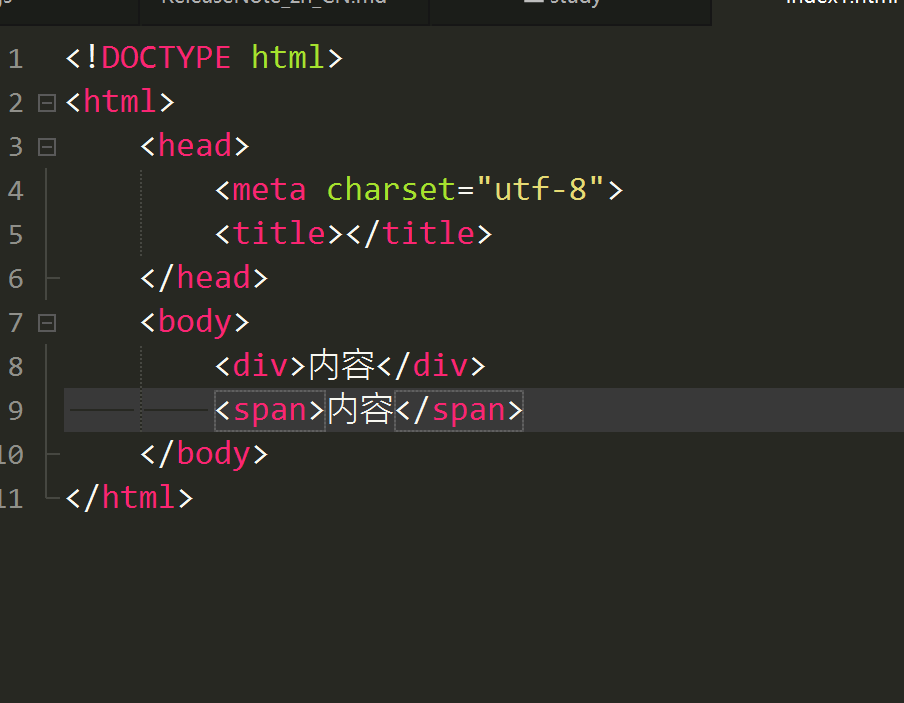The image size is (904, 703).
Task: Click the closing body tag
Action: (204, 454)
